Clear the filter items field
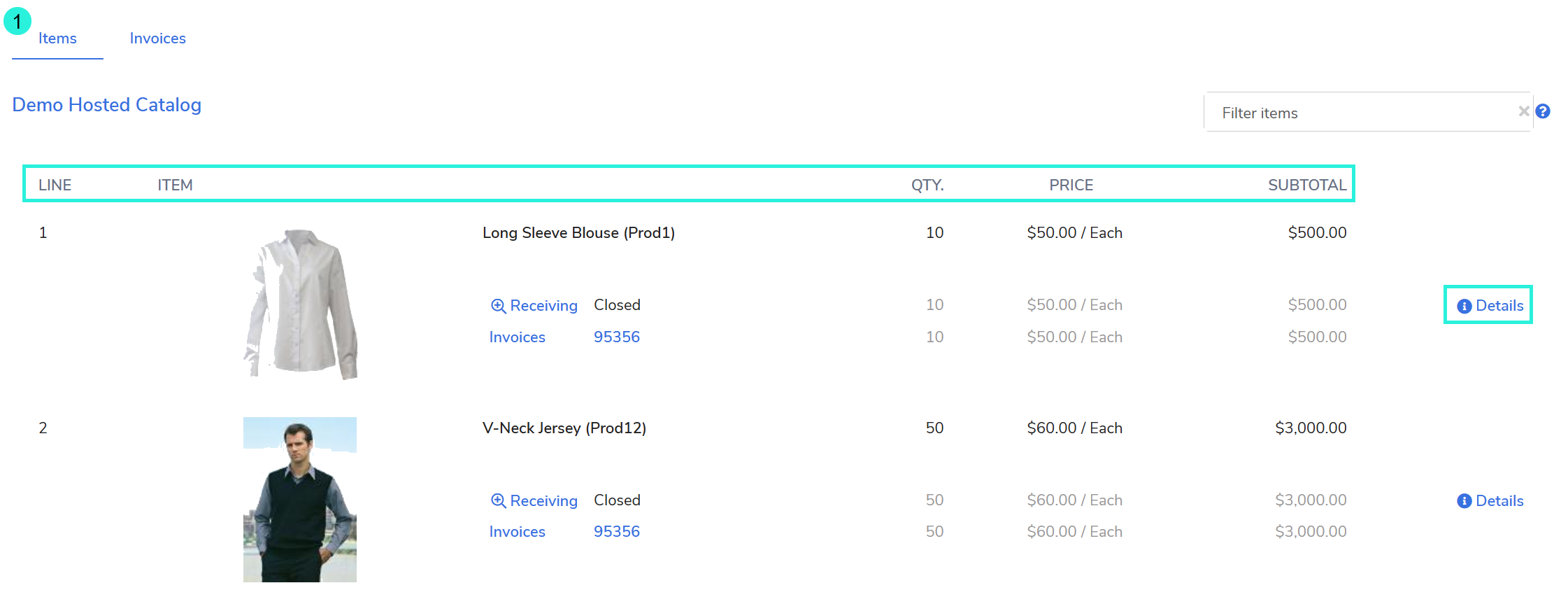 tap(1523, 111)
